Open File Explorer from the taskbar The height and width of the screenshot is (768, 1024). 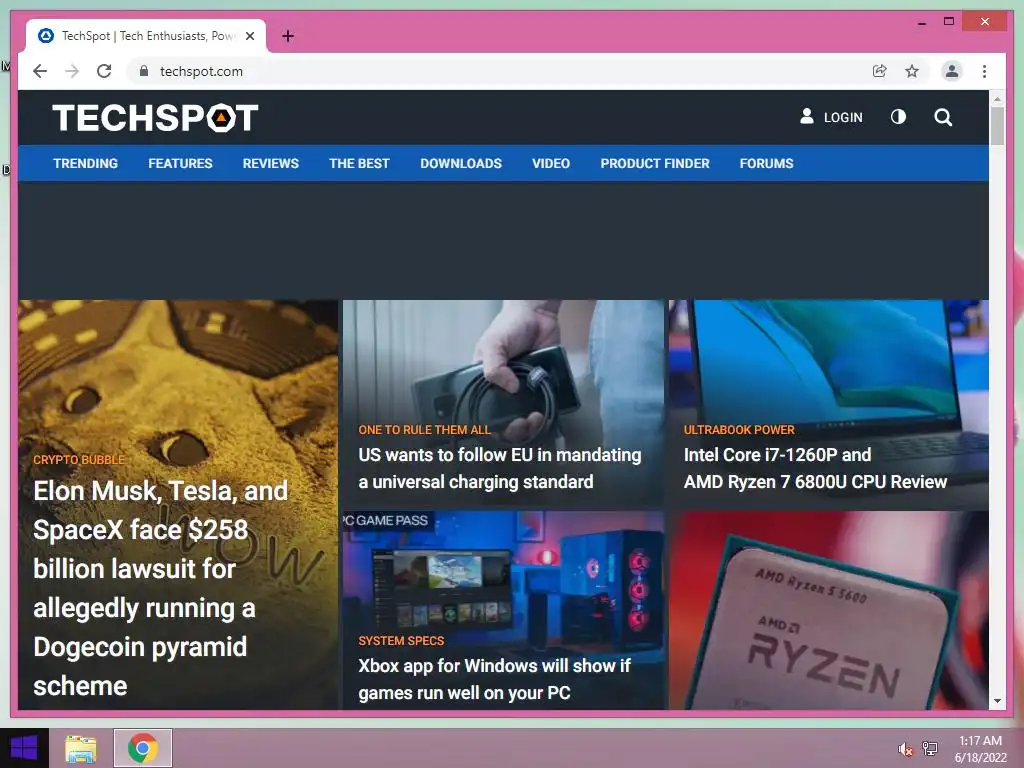pos(81,748)
